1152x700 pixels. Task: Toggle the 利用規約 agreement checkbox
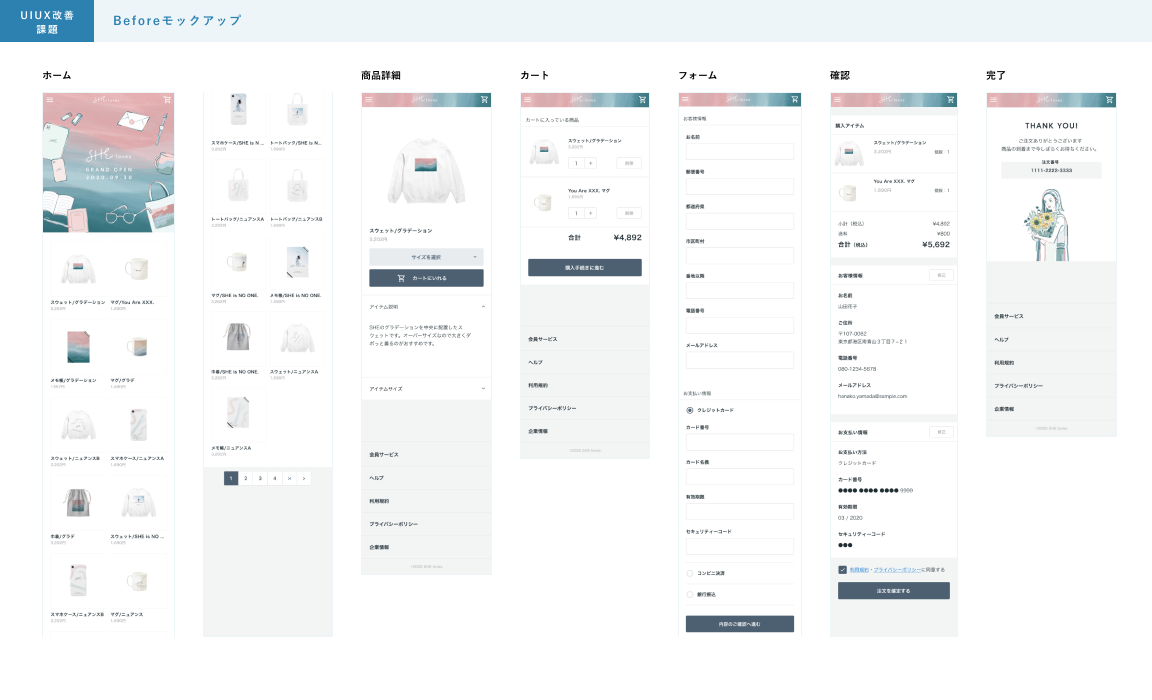[x=843, y=570]
